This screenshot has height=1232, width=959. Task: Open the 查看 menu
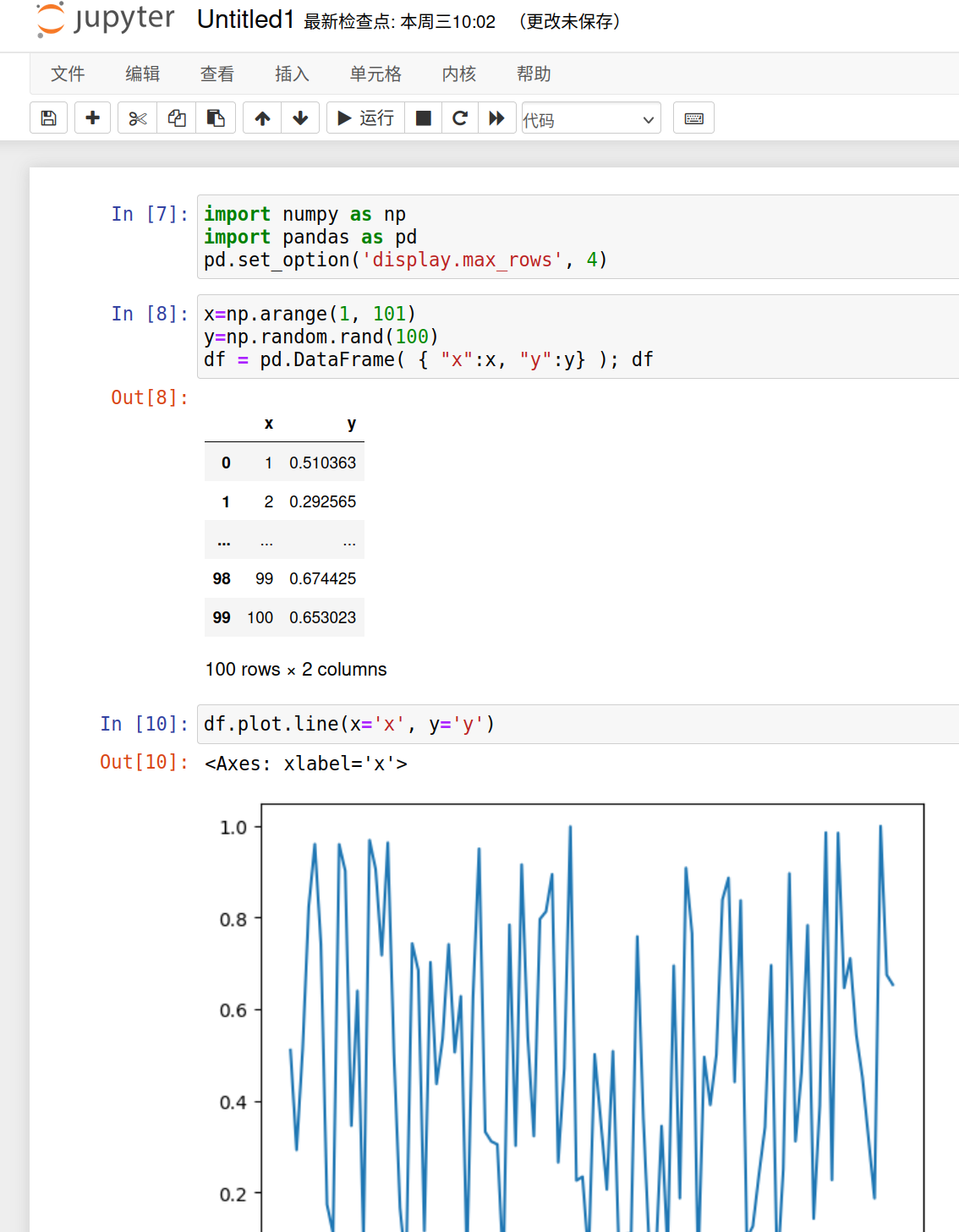[x=217, y=74]
